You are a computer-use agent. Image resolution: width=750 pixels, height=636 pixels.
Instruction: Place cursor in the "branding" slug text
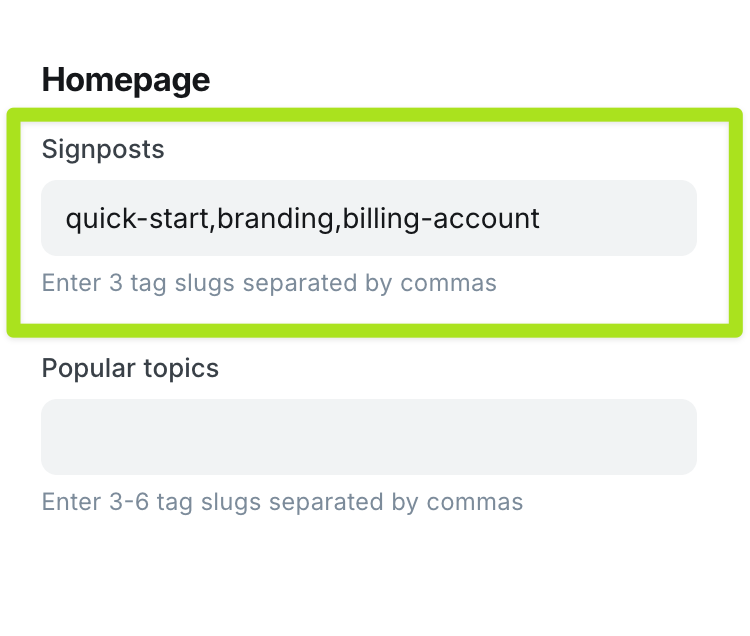tap(275, 218)
